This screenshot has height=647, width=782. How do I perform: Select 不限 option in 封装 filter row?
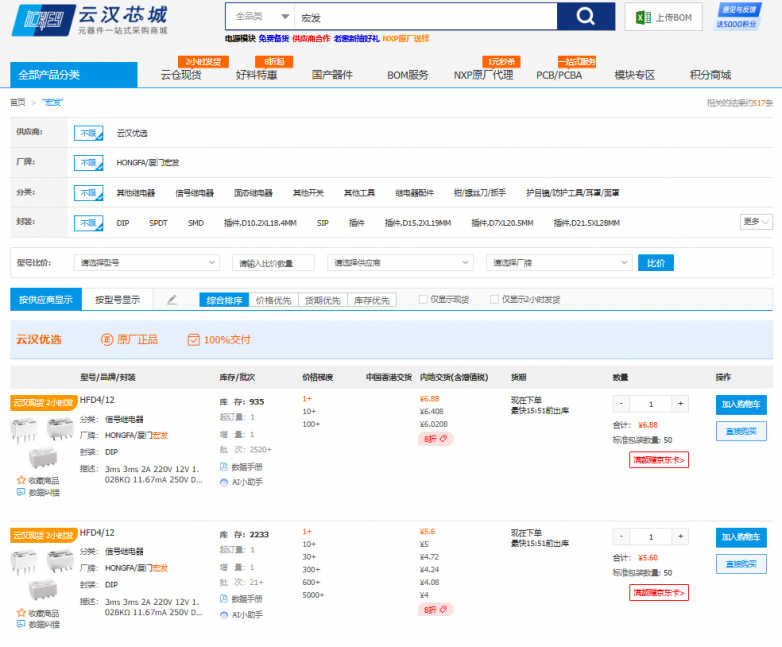[x=88, y=222]
